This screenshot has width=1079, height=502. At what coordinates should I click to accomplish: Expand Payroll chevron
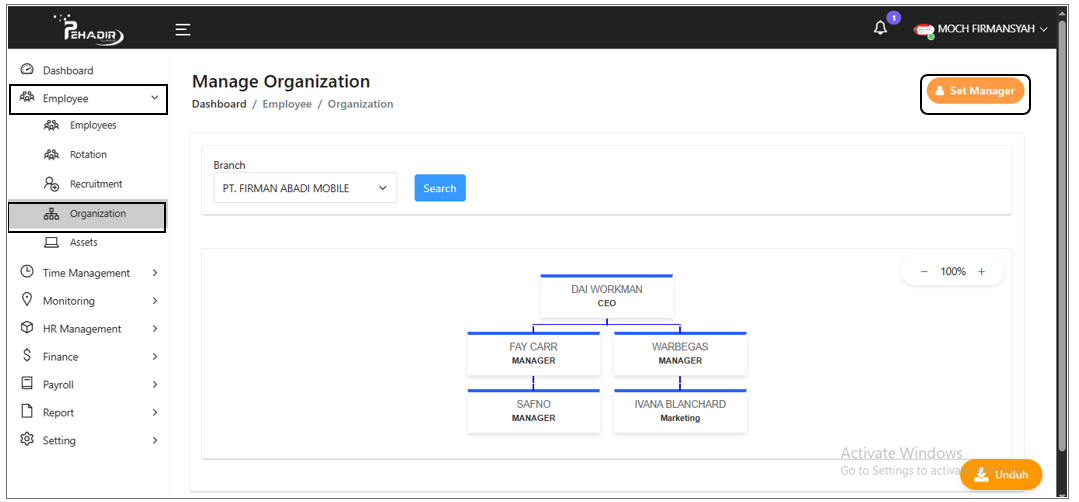coord(155,384)
